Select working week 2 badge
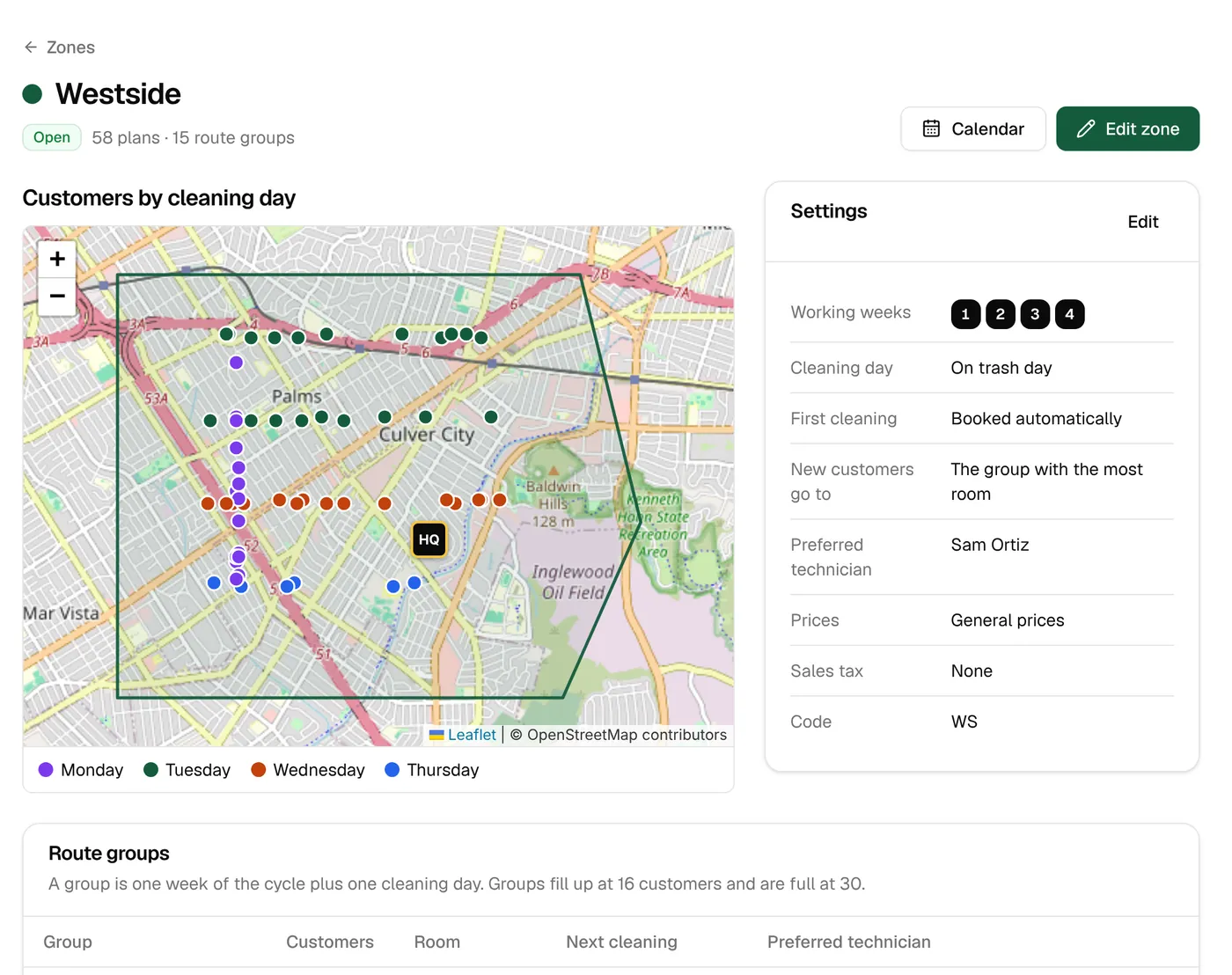 [1001, 314]
